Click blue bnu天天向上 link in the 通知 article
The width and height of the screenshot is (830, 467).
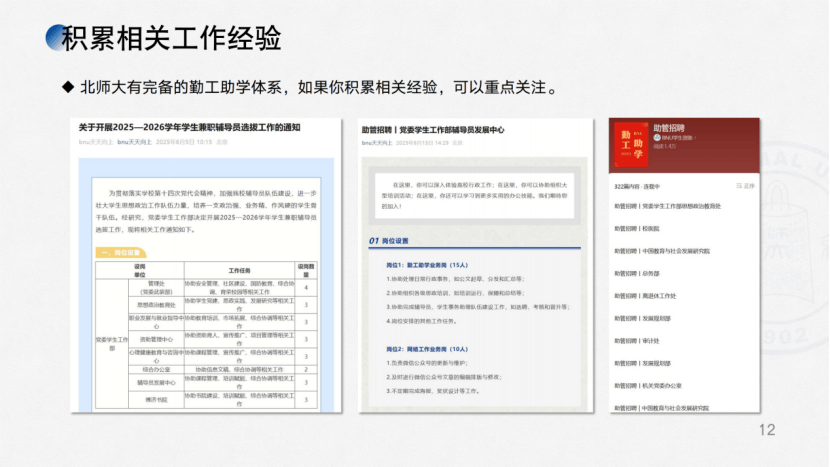(134, 142)
